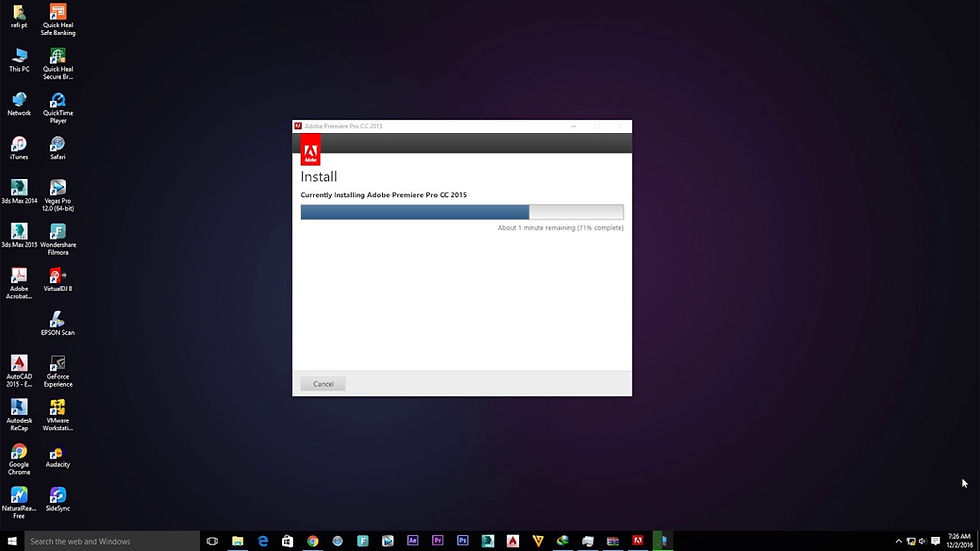This screenshot has height=551, width=980.
Task: Open iTunes from the desktop
Action: (19, 147)
